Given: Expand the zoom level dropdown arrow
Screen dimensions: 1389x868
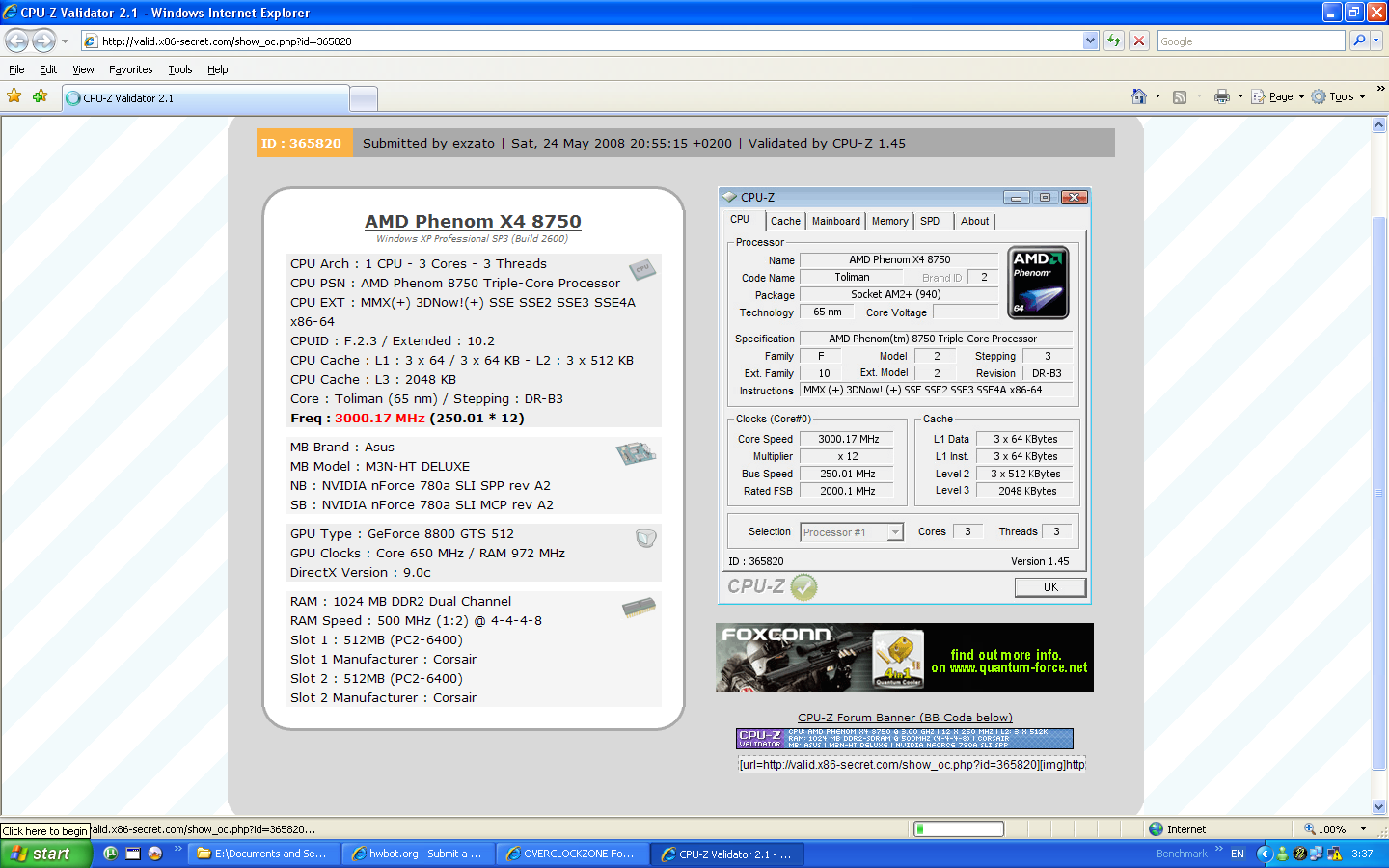Looking at the screenshot, I should [1363, 828].
